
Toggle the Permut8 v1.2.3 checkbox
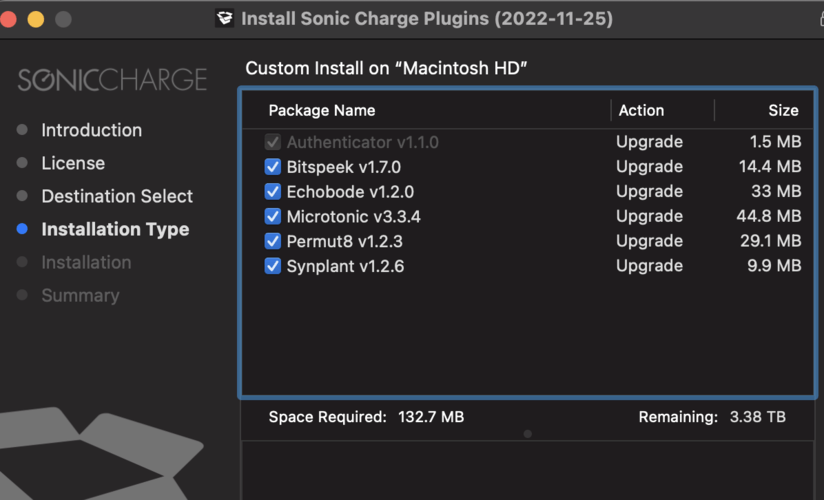[x=273, y=241]
